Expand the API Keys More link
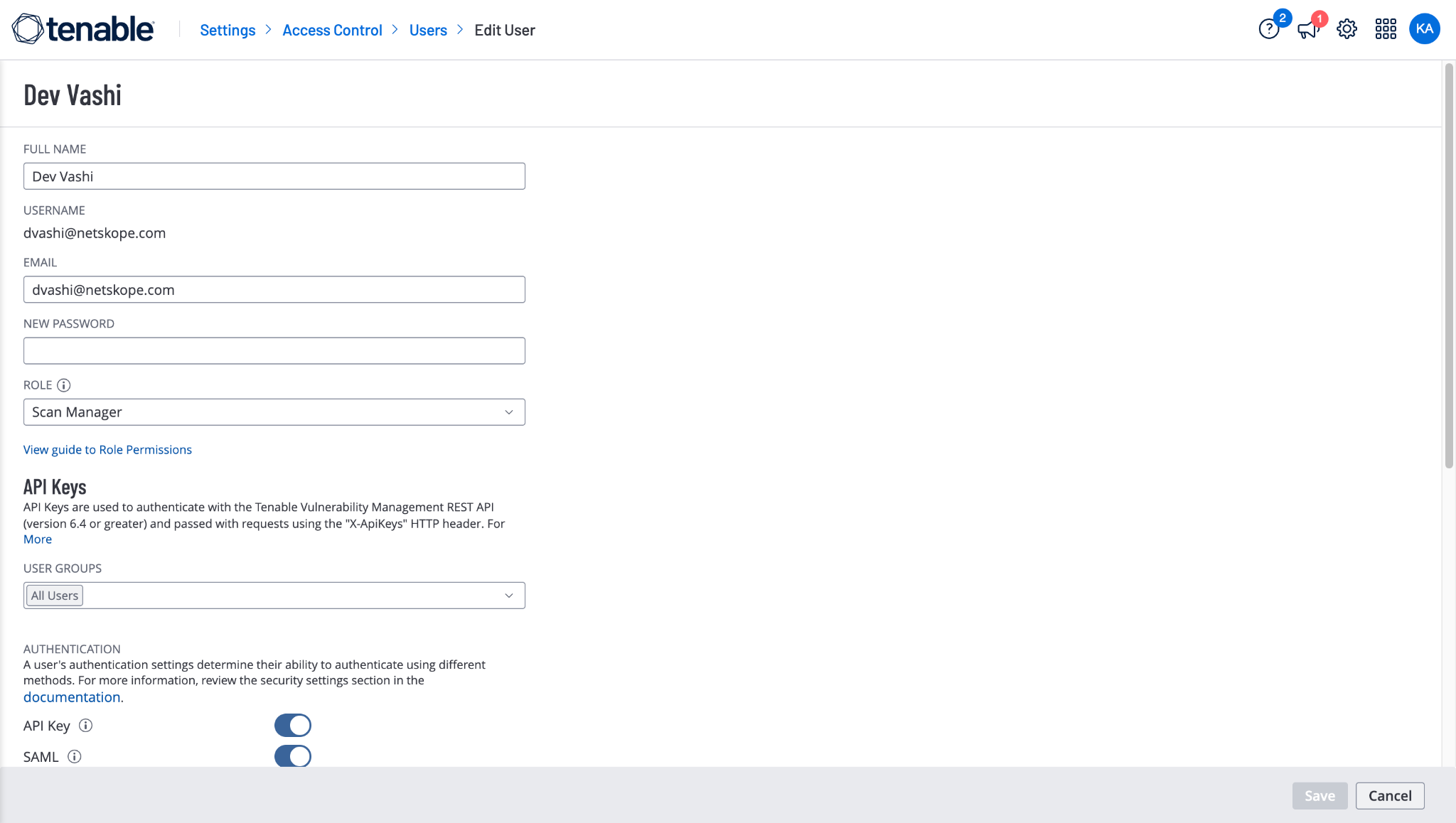 (38, 539)
